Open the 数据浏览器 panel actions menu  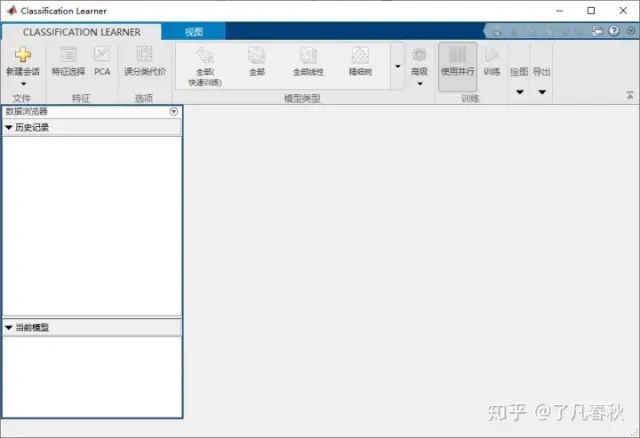(x=173, y=111)
